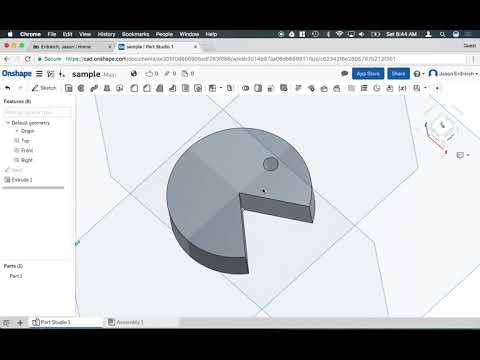Image resolution: width=480 pixels, height=360 pixels.
Task: Select the Fillet tool
Action: tap(134, 88)
